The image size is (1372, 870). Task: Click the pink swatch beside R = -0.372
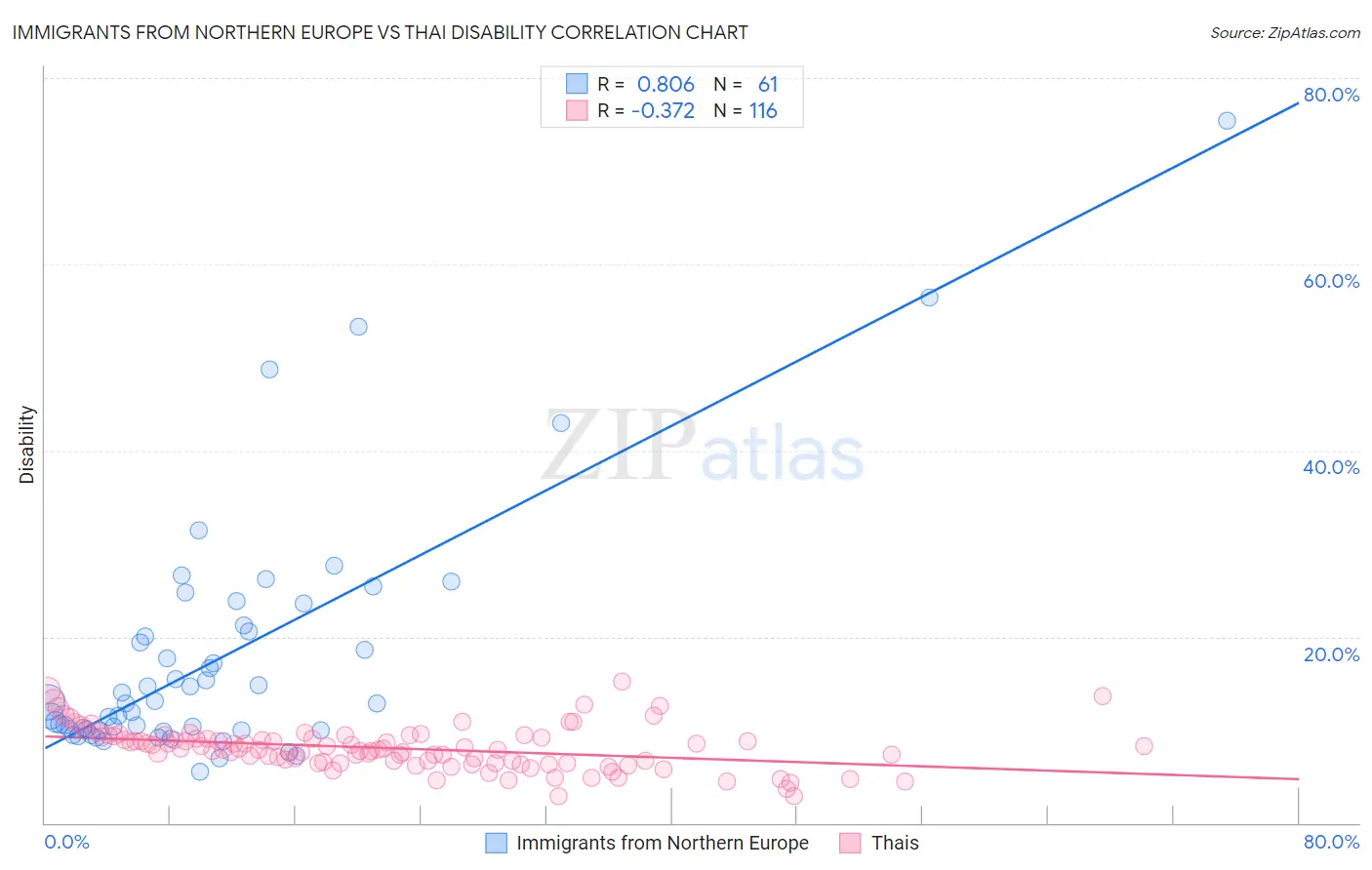coord(577,110)
